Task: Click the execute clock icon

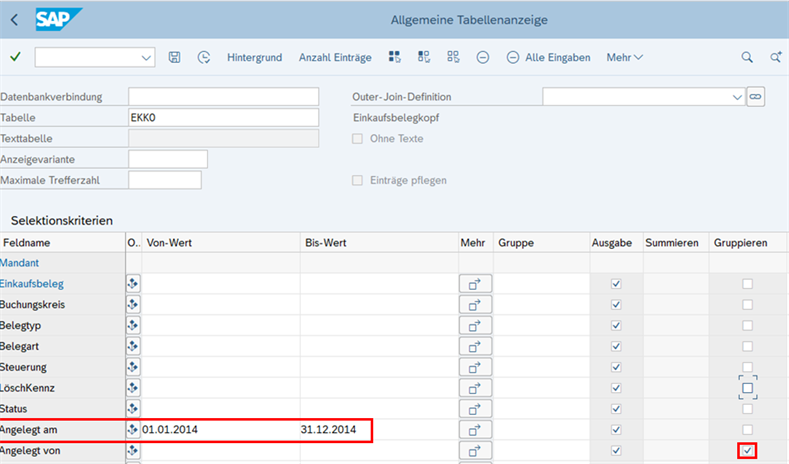Action: coord(204,57)
